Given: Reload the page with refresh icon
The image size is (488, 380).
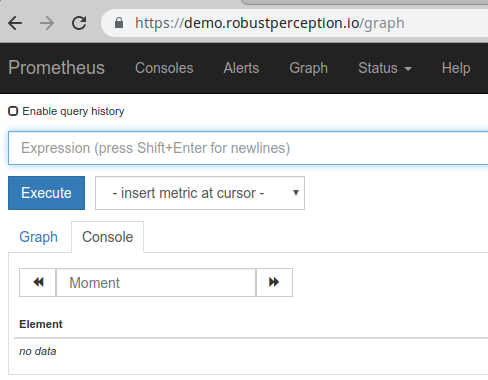Looking at the screenshot, I should click(79, 23).
